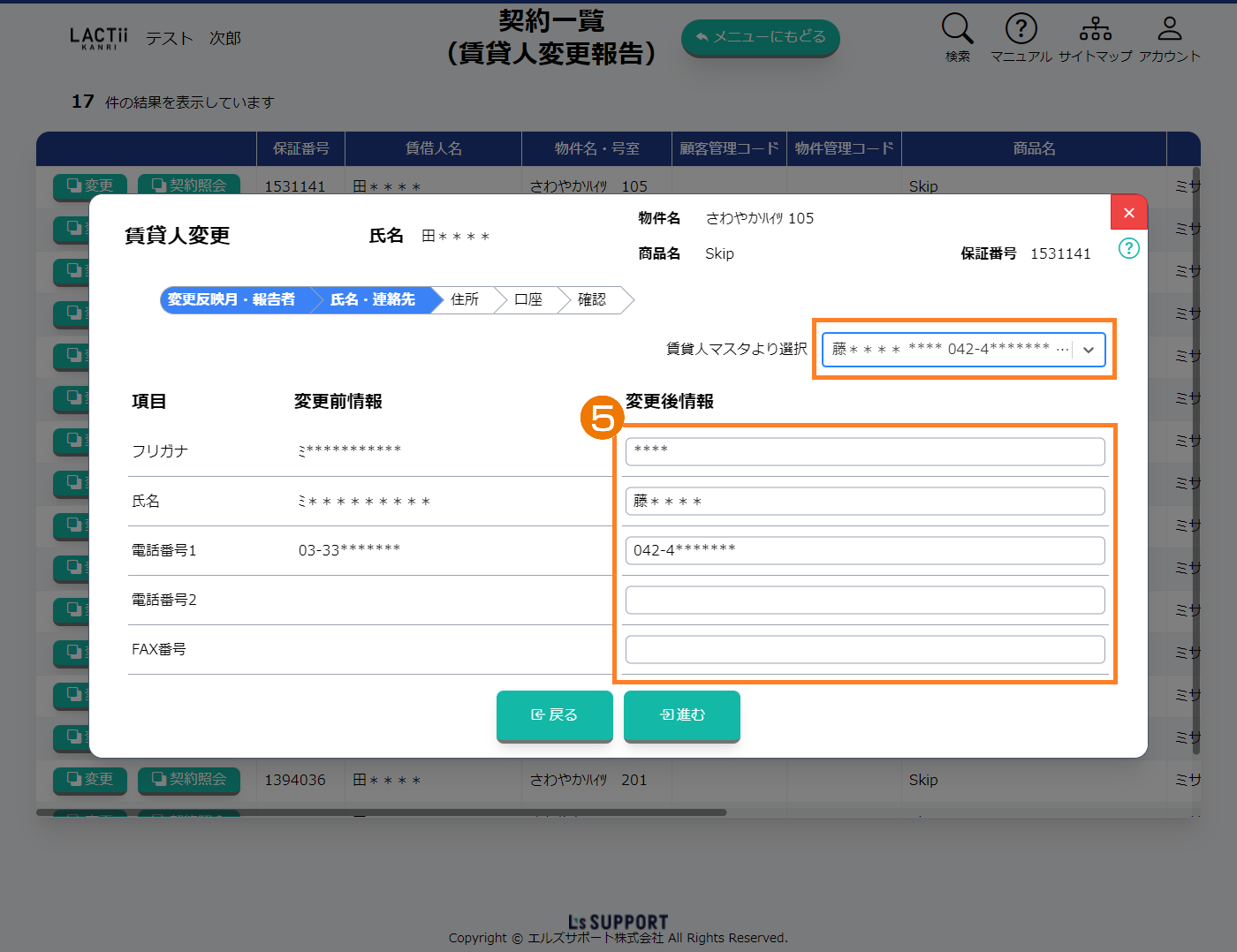Viewport: 1237px width, 952px height.
Task: Click the LACTii KANRI logo
Action: point(99,38)
